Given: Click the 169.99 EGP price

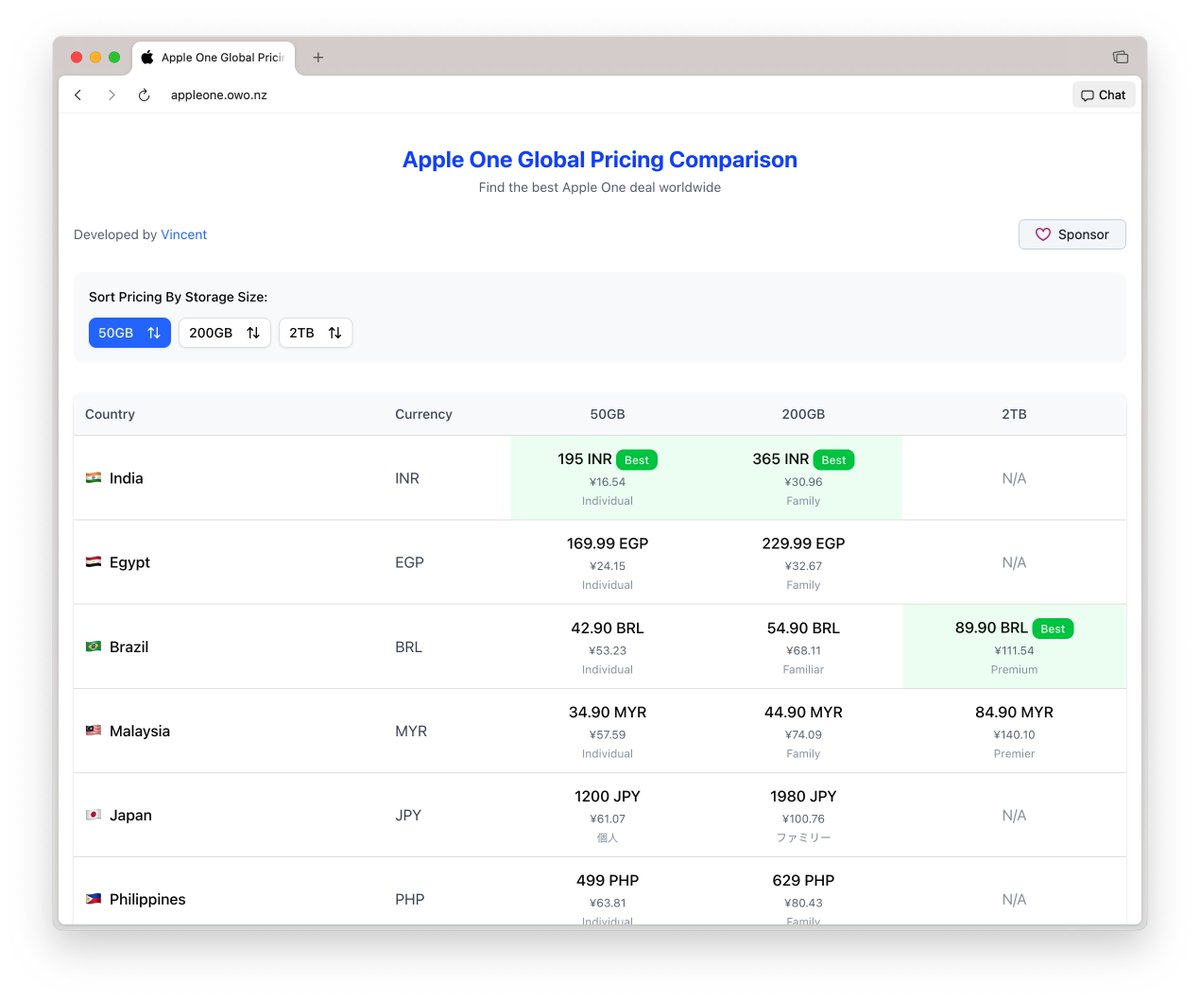Looking at the screenshot, I should tap(607, 543).
